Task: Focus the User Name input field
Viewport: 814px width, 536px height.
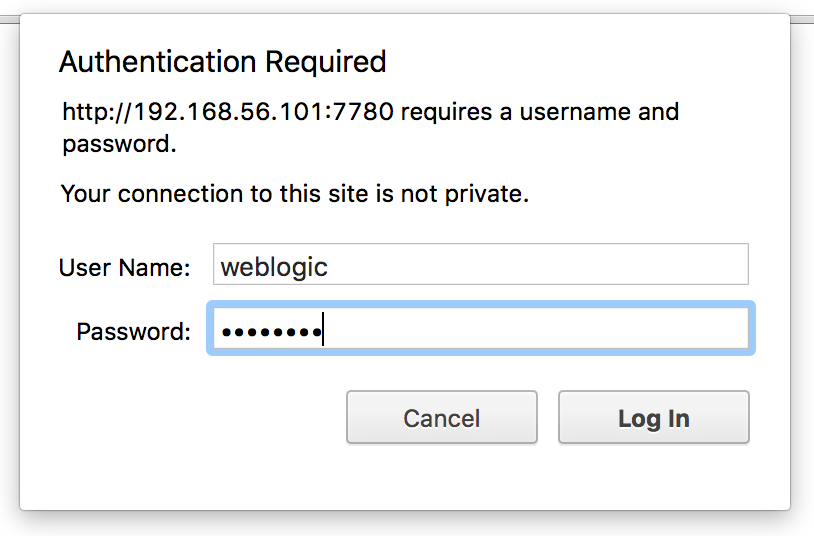Action: 480,266
